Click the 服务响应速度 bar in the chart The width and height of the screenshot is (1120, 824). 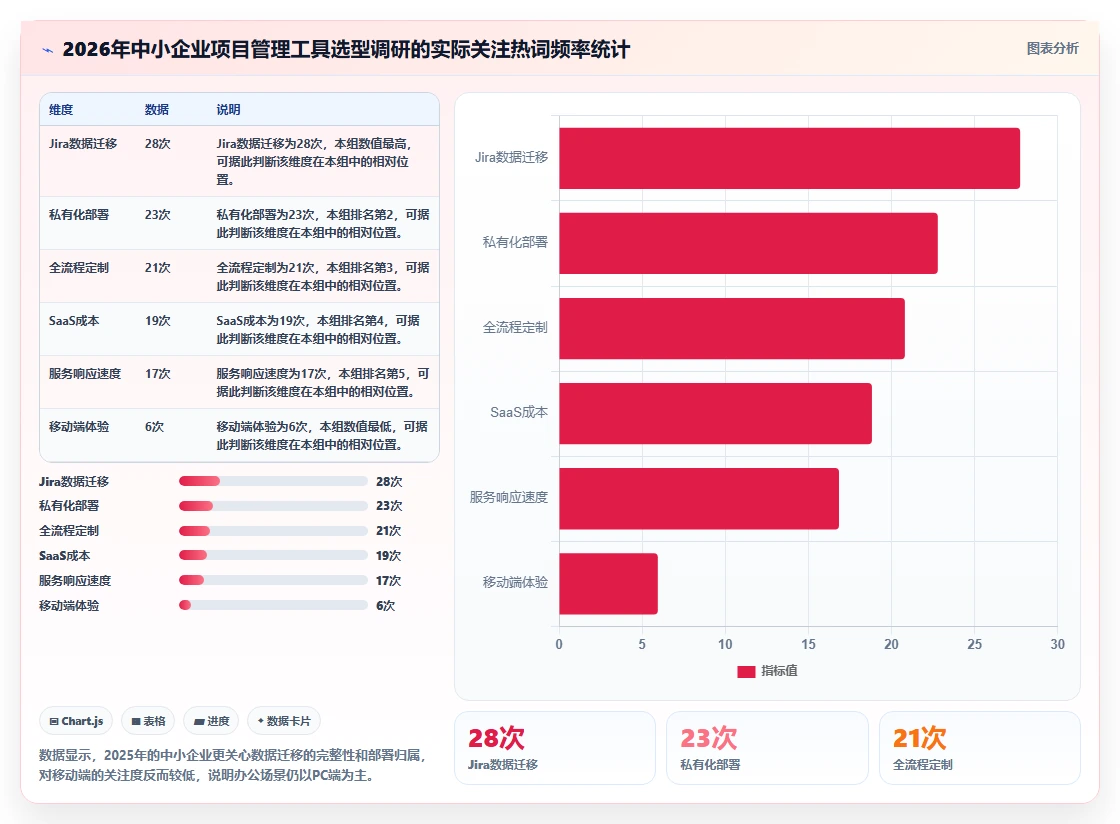click(x=699, y=498)
